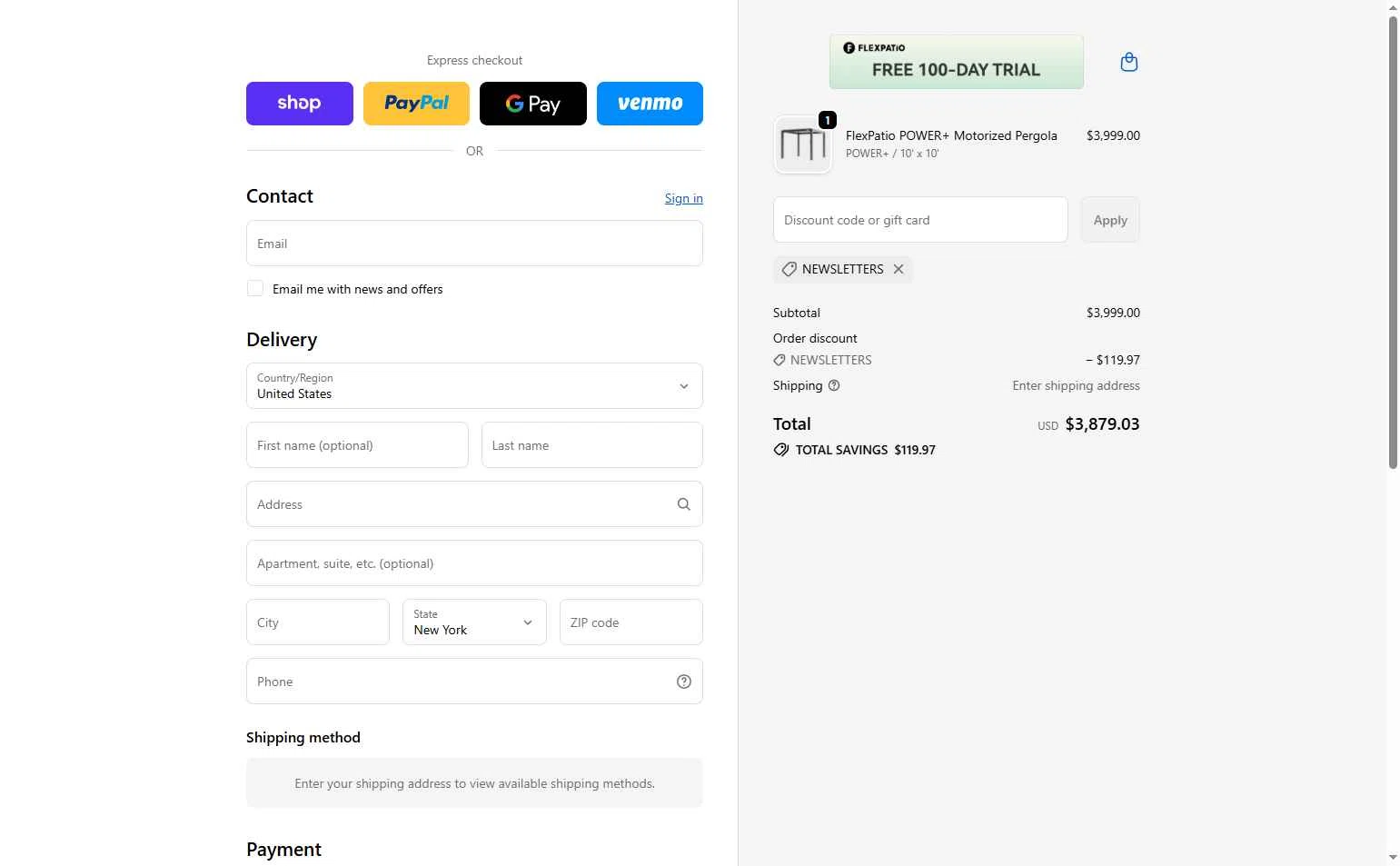Select Google Pay express checkout

(x=533, y=104)
